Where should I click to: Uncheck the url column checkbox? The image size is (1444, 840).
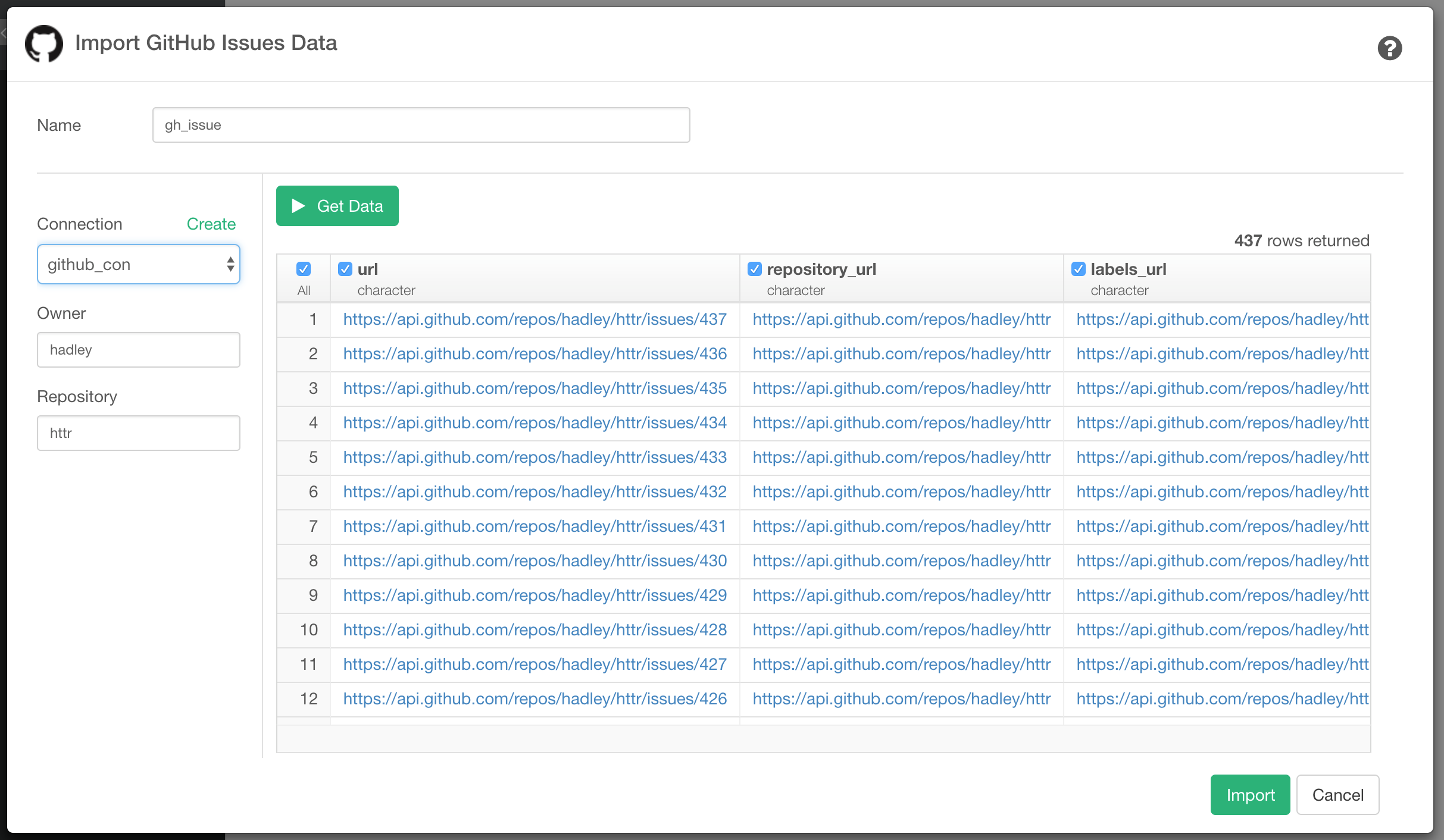[345, 269]
